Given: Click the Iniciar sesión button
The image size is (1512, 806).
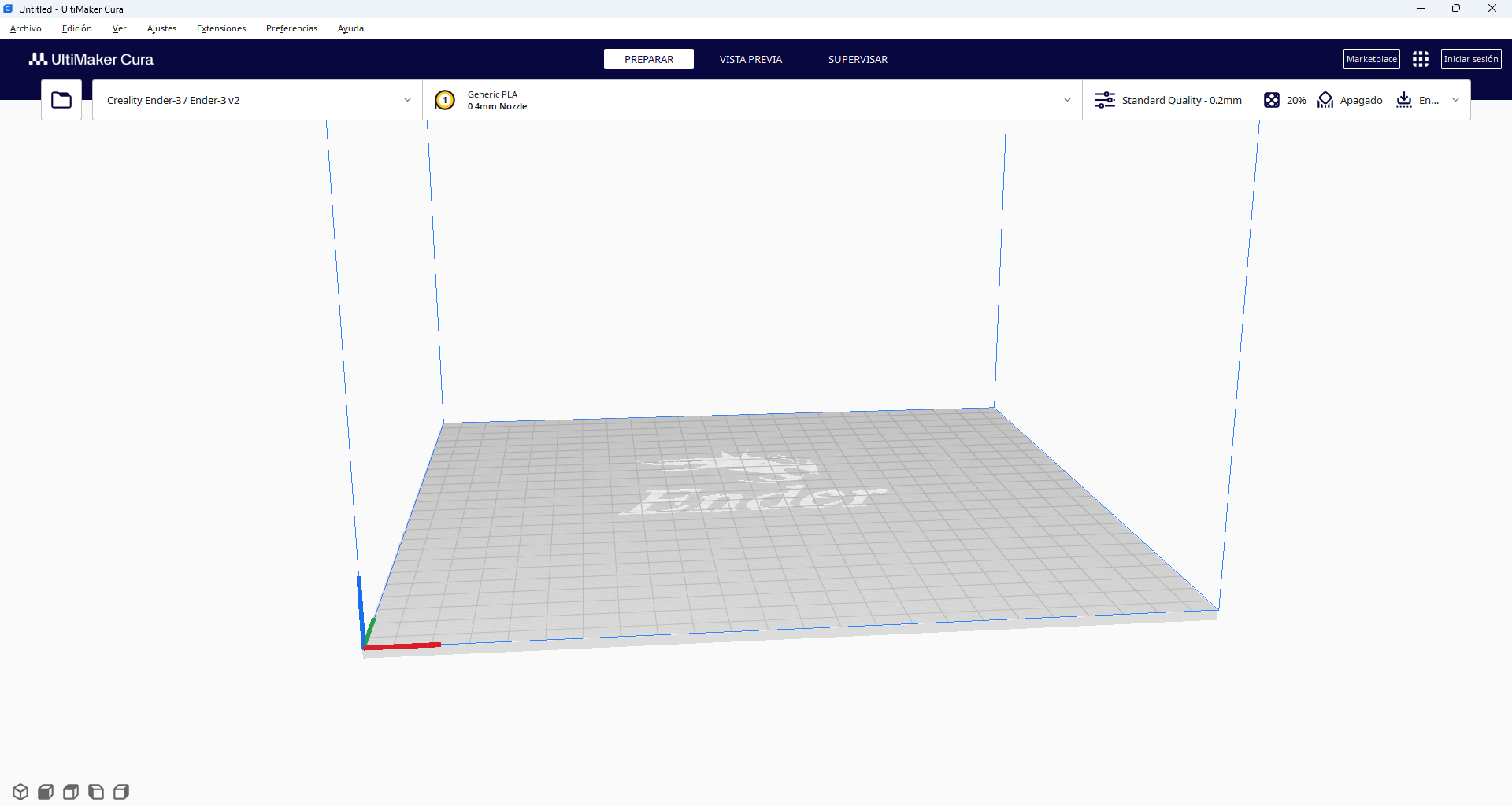Looking at the screenshot, I should tap(1471, 59).
